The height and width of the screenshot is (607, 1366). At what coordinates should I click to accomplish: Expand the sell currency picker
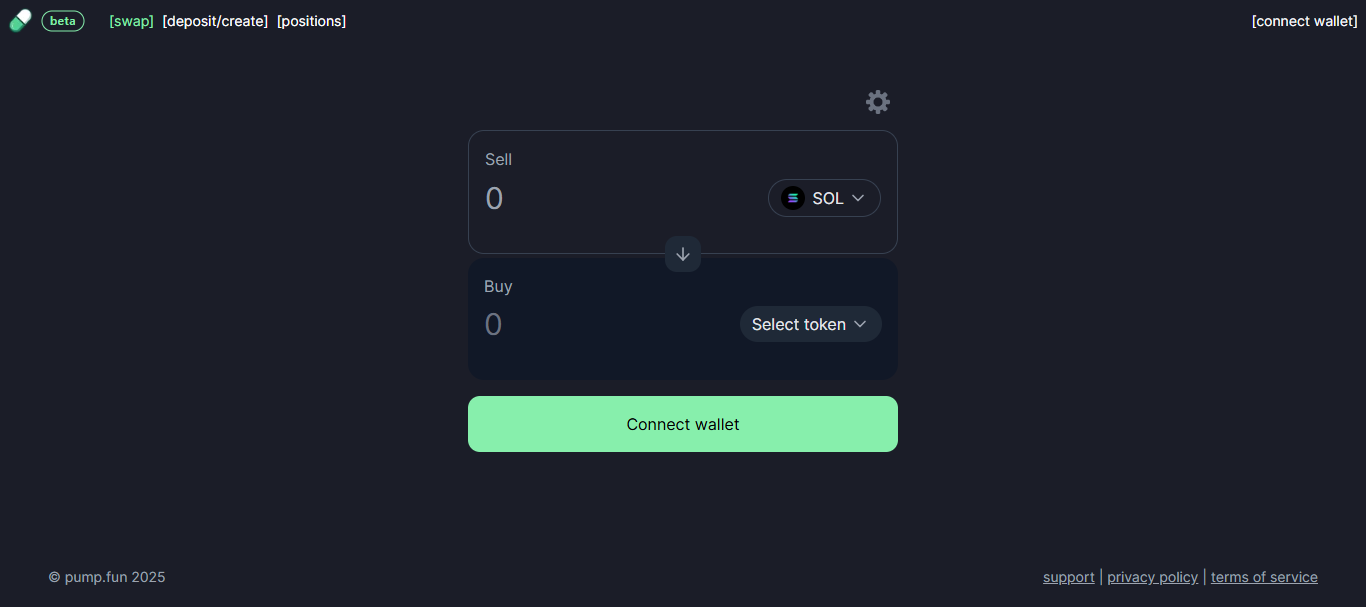click(824, 197)
